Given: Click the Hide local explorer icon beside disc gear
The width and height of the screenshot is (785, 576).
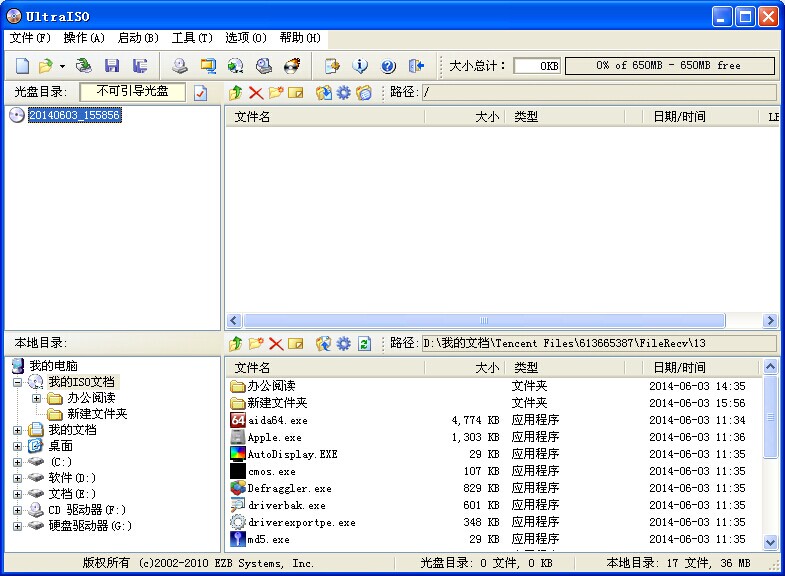Looking at the screenshot, I should pos(364,93).
